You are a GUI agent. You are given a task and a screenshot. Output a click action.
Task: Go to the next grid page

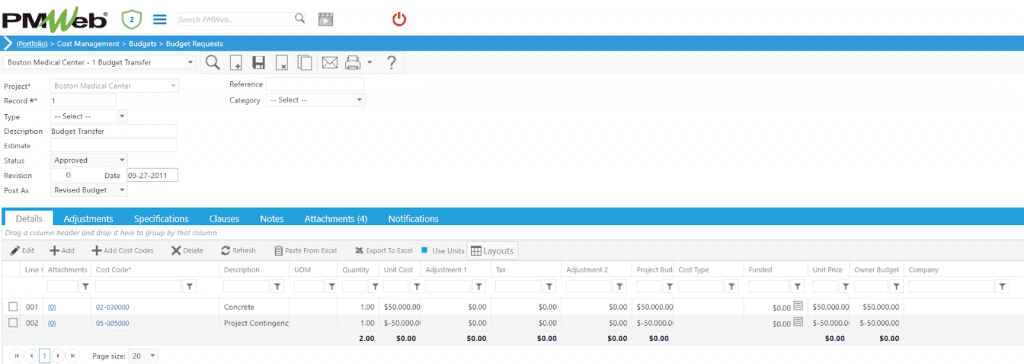pos(59,356)
